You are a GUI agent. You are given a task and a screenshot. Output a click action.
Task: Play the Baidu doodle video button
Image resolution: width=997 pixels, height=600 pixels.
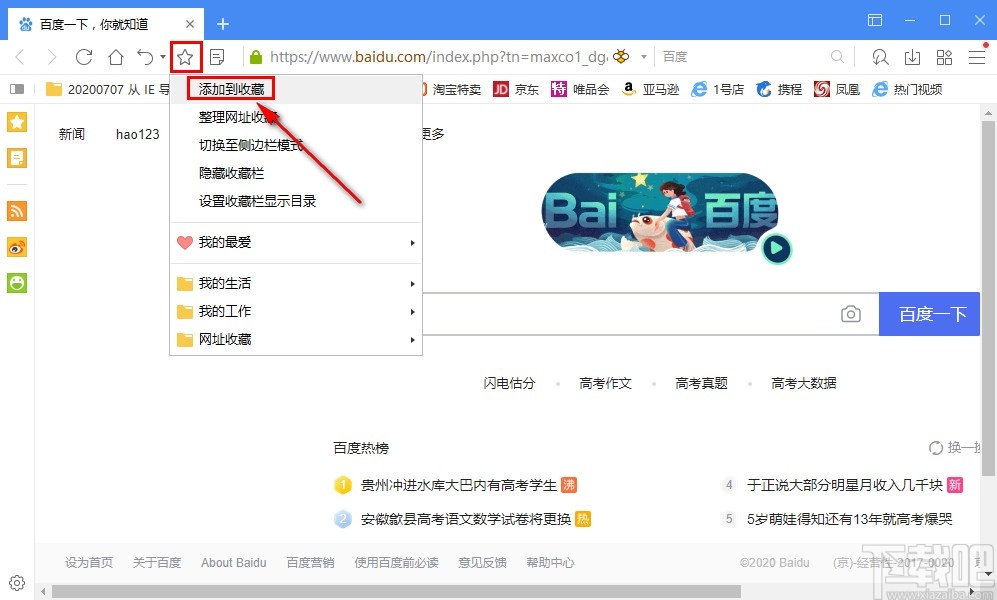click(776, 249)
